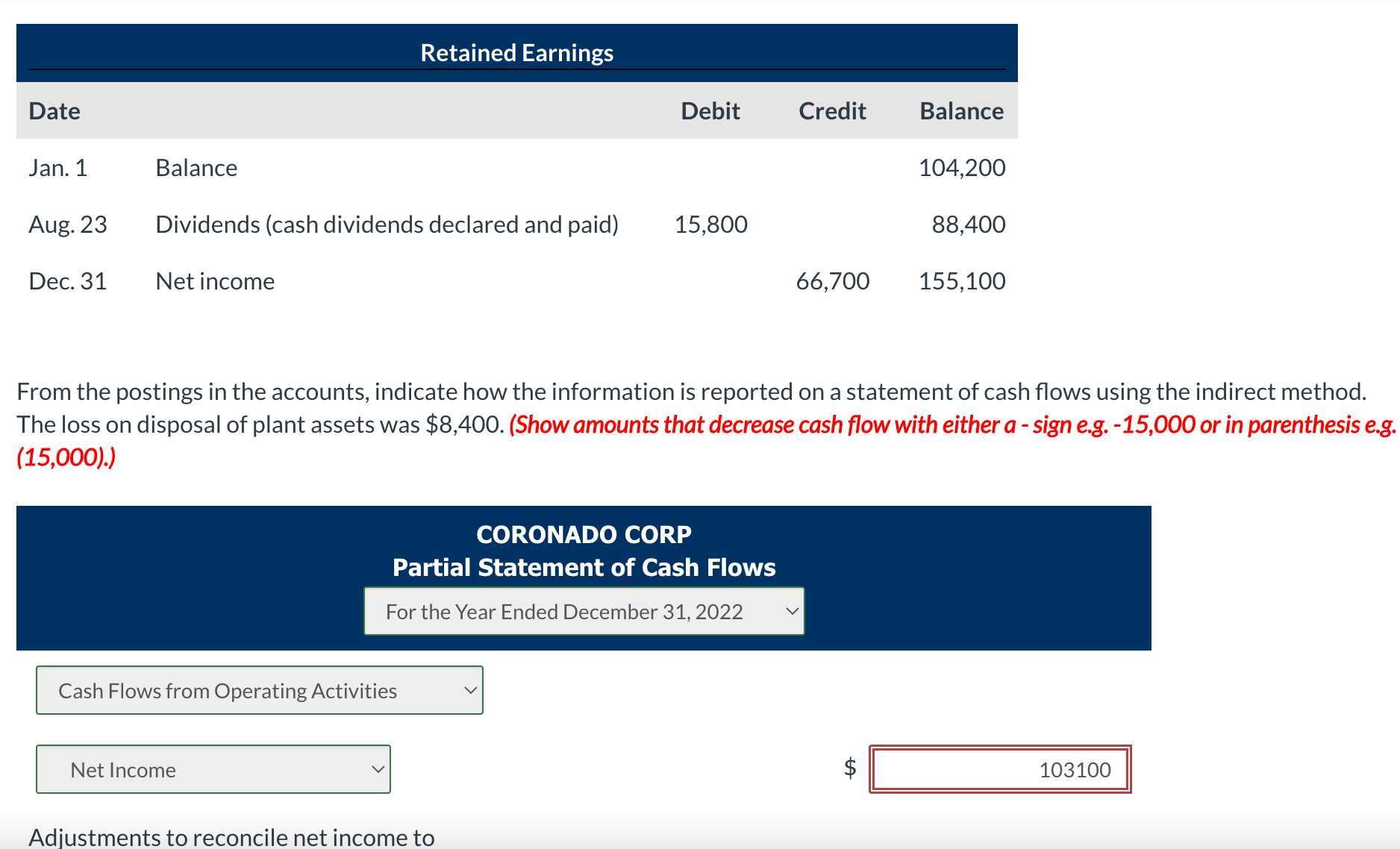Open the 'For the Year Ended December 31, 2022' dropdown
This screenshot has height=849, width=1400.
[584, 611]
